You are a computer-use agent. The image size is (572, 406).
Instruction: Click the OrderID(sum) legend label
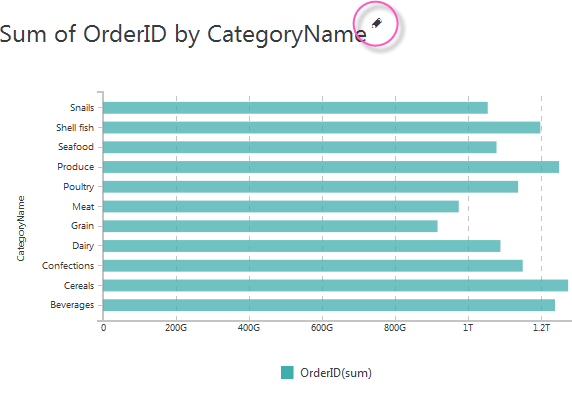(x=336, y=373)
